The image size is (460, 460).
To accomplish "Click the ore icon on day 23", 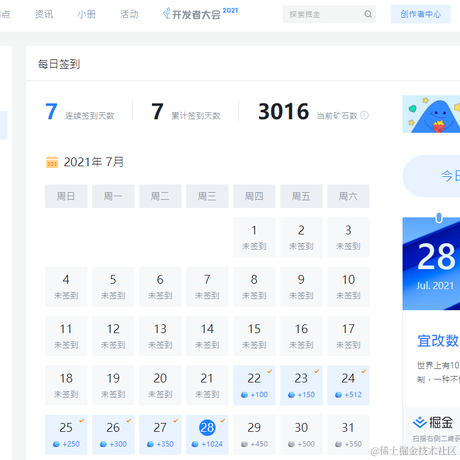I will coord(291,395).
